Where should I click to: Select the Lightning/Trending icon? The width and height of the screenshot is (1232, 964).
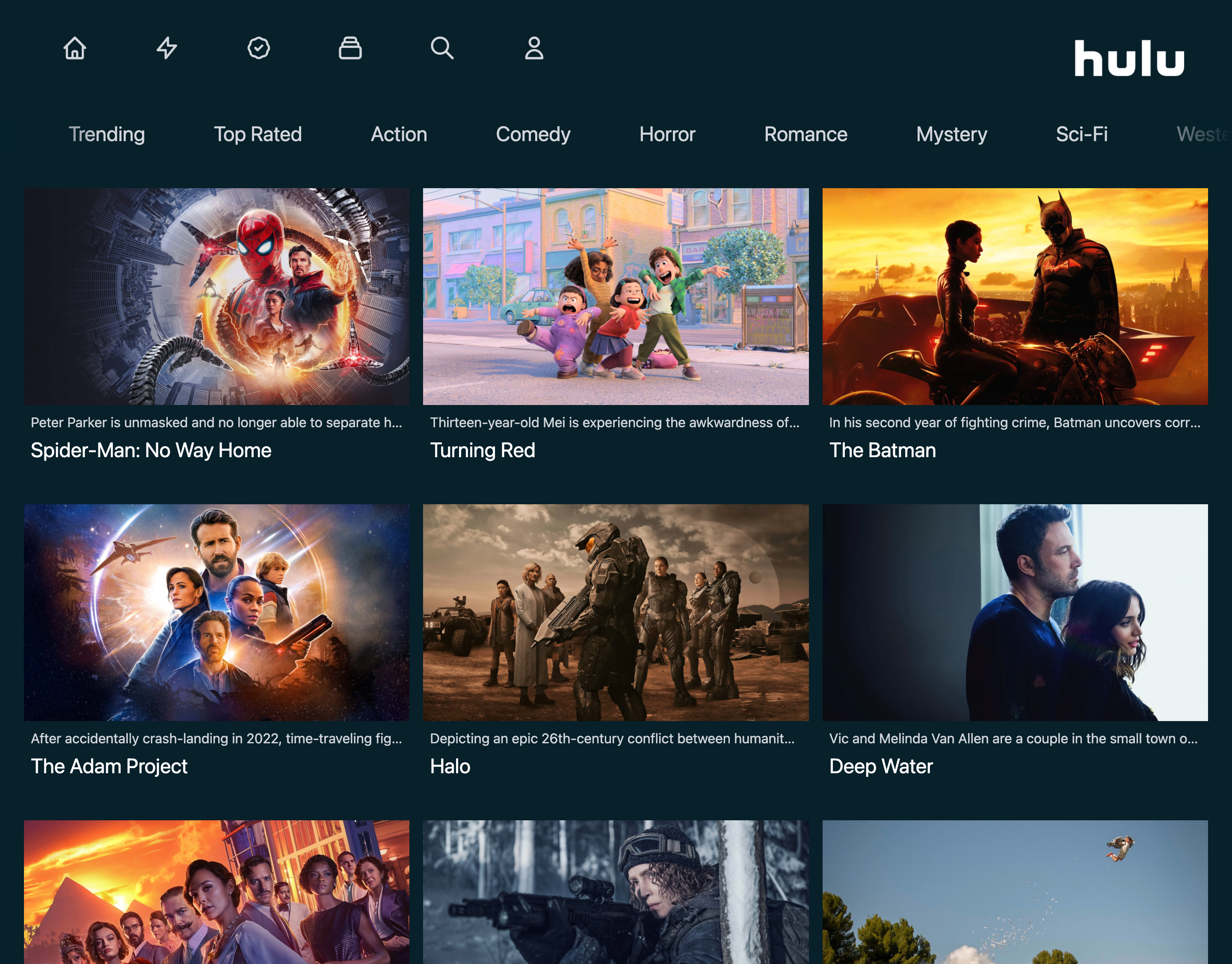166,47
